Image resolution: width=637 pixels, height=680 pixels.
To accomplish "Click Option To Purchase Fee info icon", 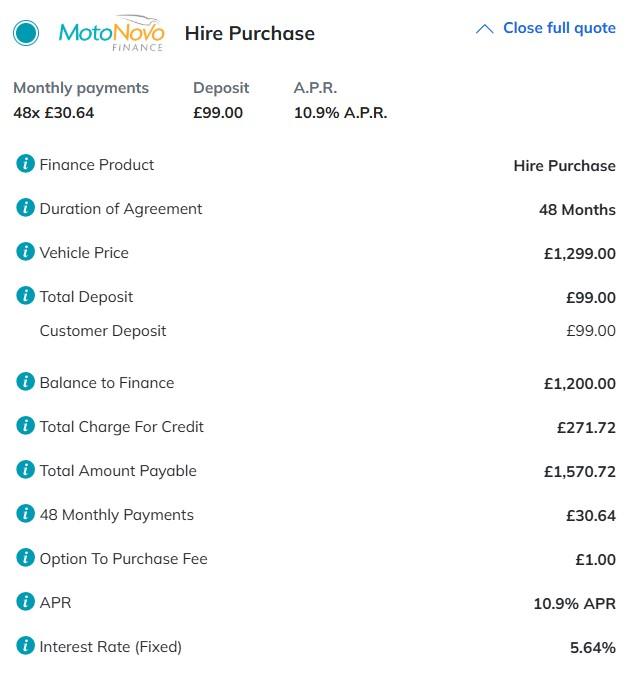I will [25, 558].
